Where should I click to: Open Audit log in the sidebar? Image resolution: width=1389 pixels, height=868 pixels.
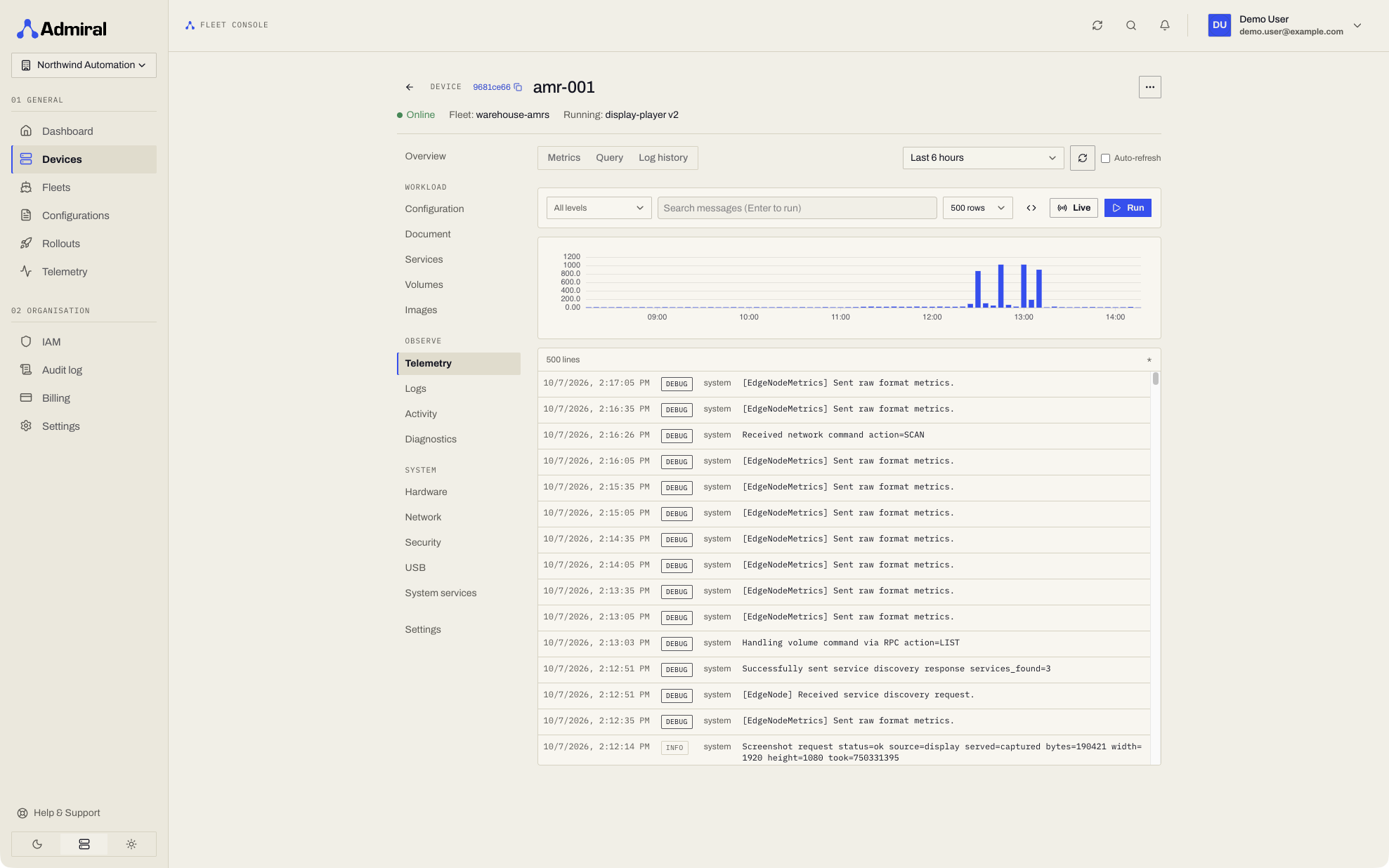[84, 370]
